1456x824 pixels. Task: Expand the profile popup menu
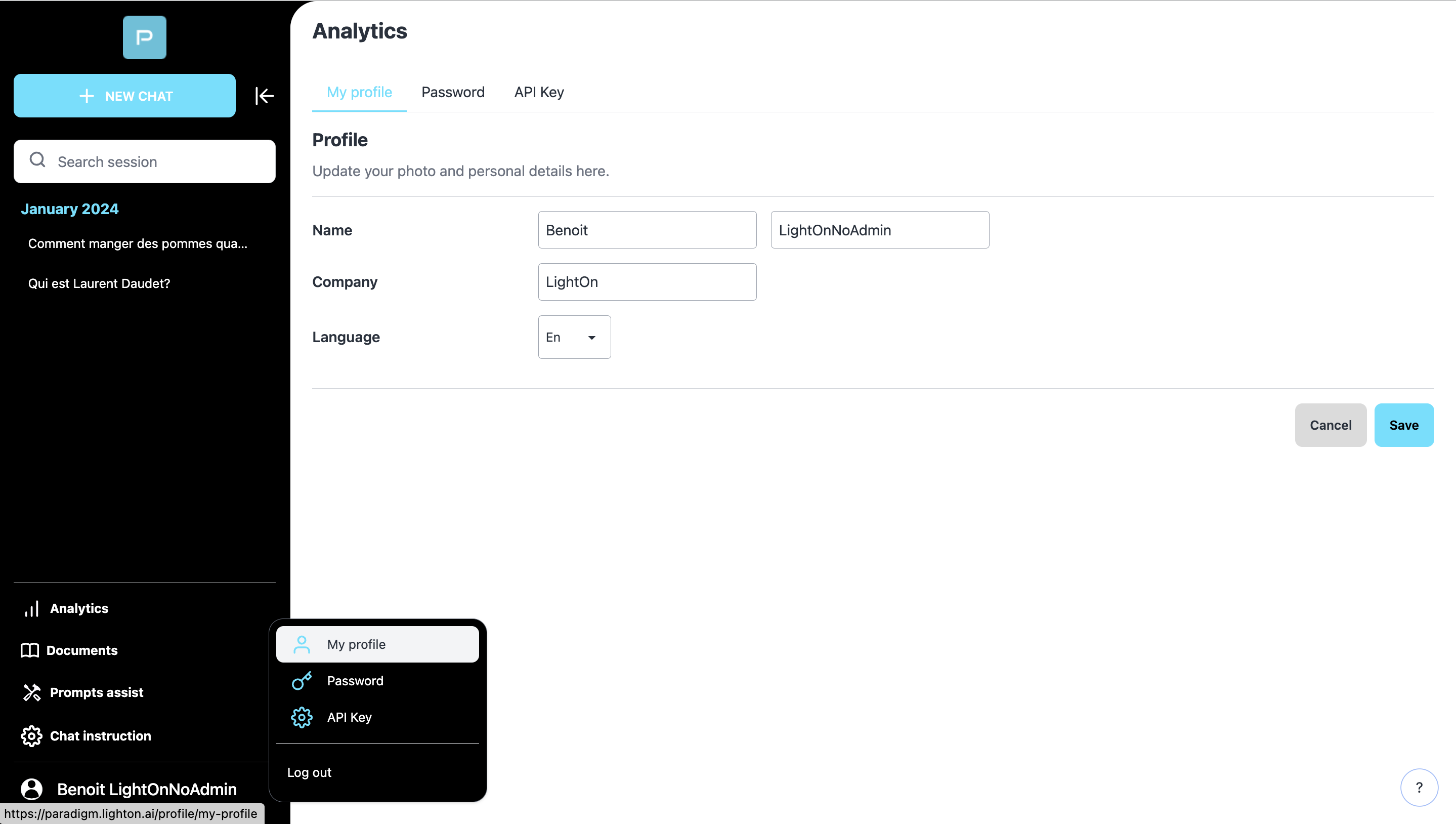(145, 789)
